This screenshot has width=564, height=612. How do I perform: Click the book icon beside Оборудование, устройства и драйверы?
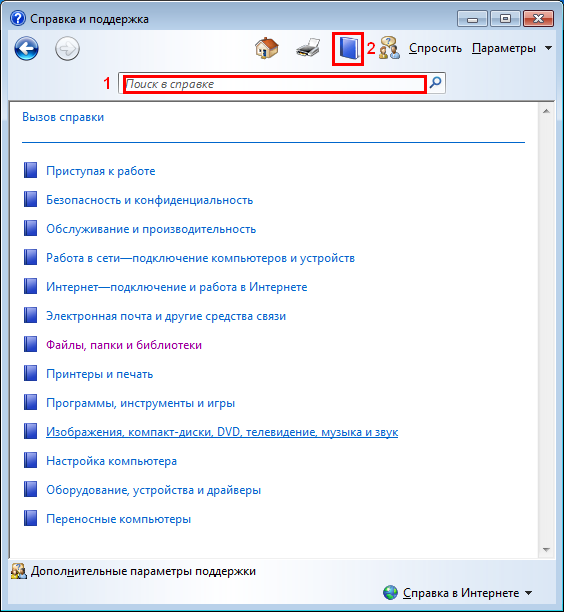[30, 489]
